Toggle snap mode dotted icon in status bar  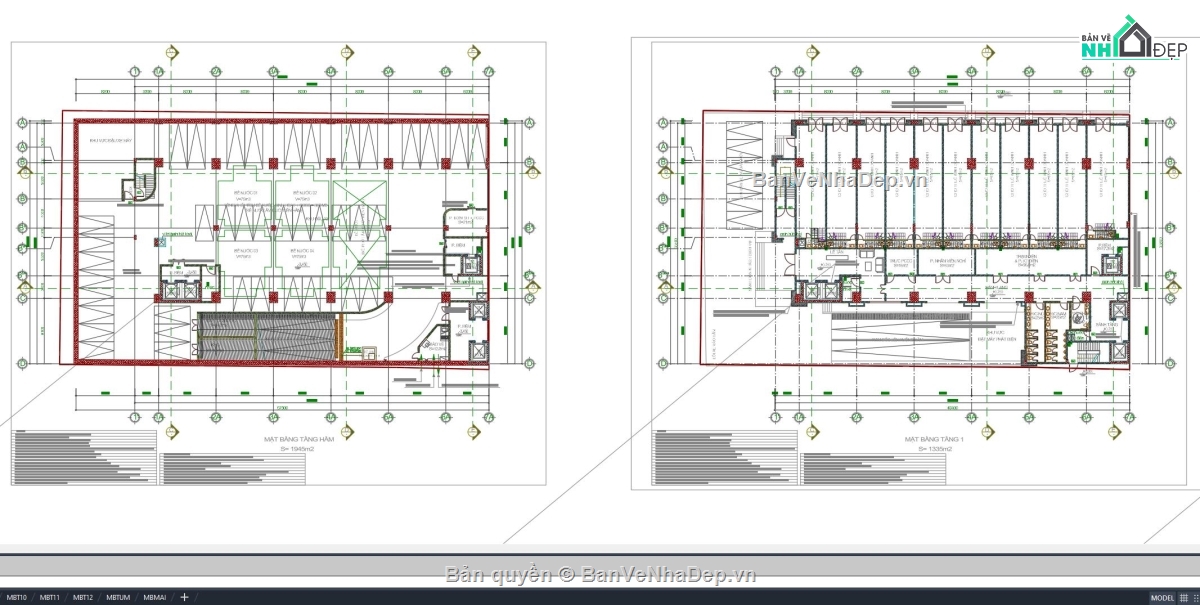point(1196,598)
